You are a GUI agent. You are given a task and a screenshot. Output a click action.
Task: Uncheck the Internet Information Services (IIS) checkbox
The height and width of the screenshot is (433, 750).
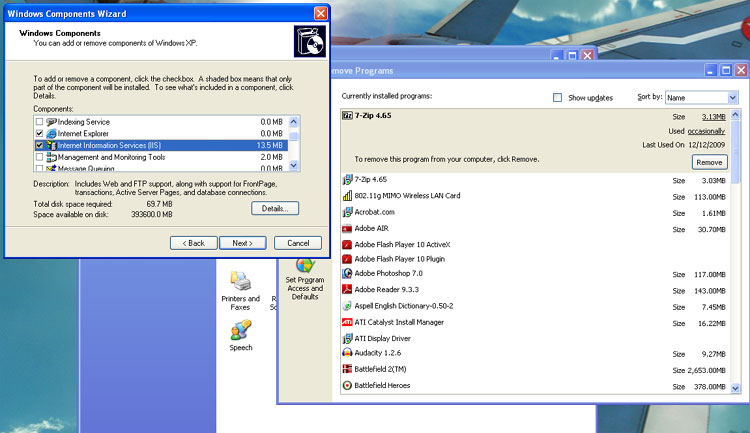[x=40, y=145]
